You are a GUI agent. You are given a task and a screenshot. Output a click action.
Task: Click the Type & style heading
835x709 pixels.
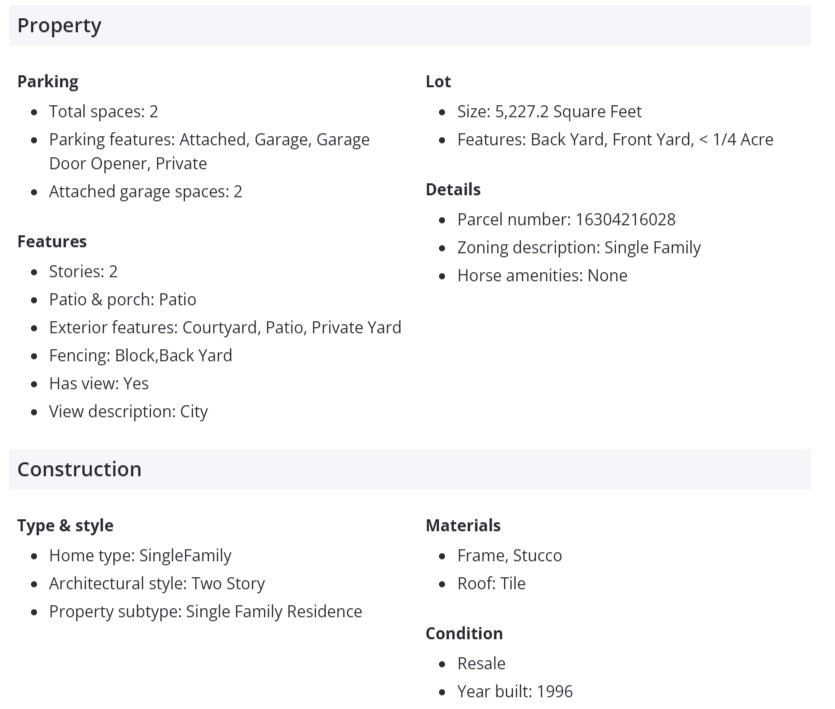[65, 526]
